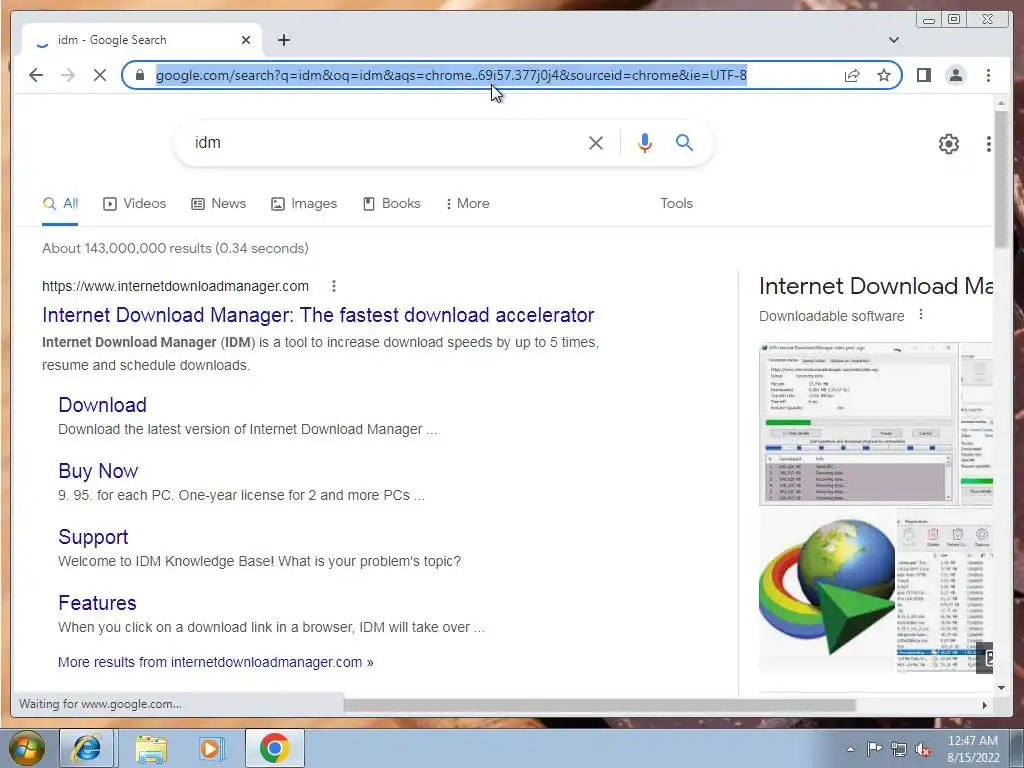The height and width of the screenshot is (768, 1024).
Task: Switch to the Images tab
Action: click(304, 204)
